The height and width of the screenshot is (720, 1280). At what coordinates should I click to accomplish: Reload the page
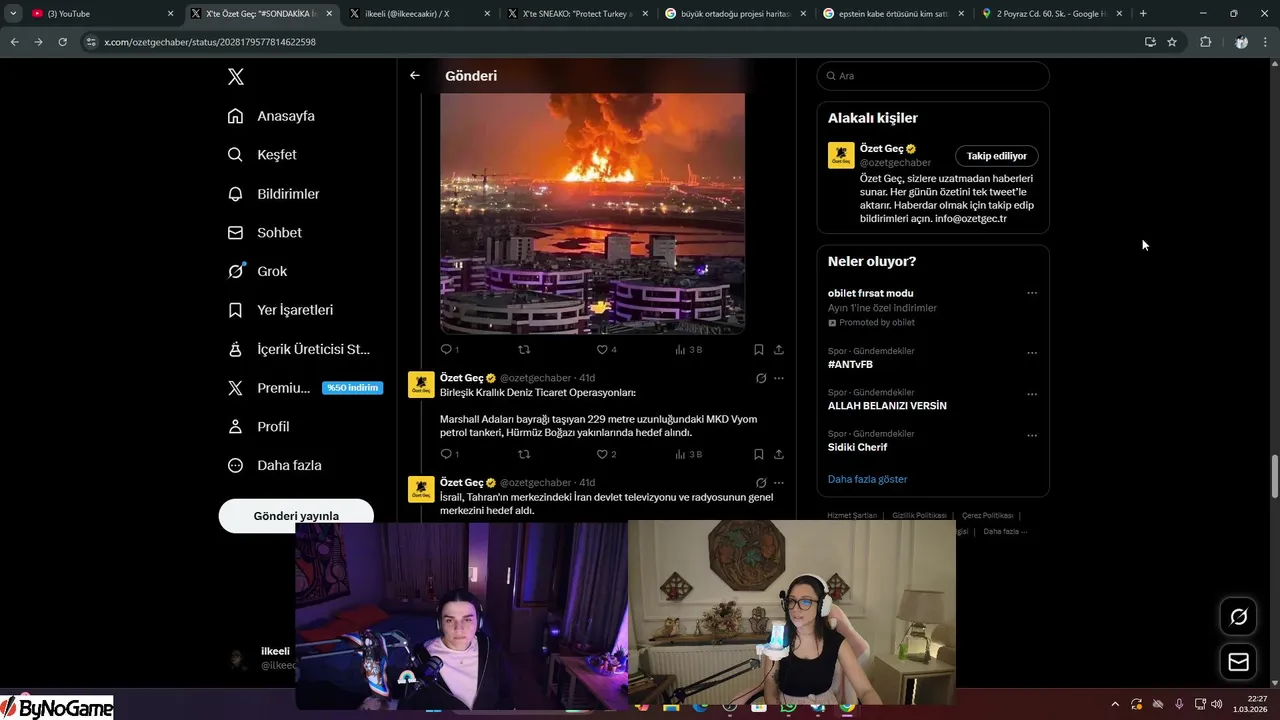point(62,42)
